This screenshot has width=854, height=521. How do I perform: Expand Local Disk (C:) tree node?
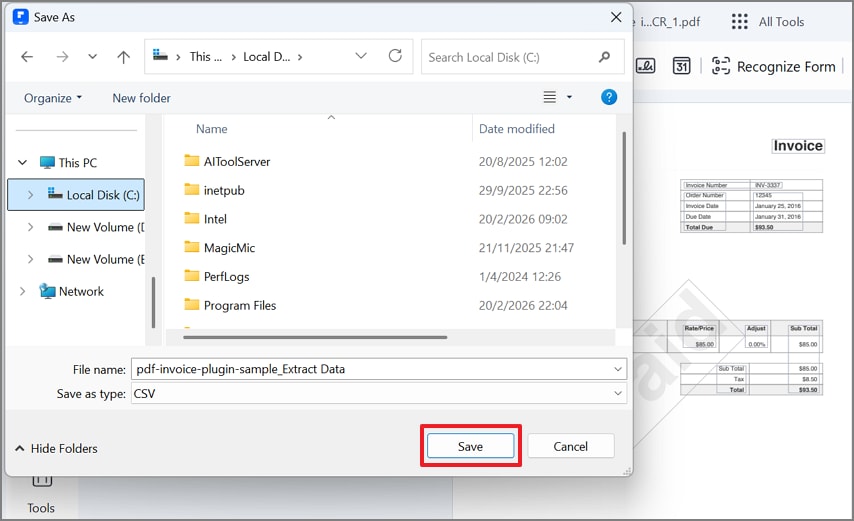pos(30,194)
